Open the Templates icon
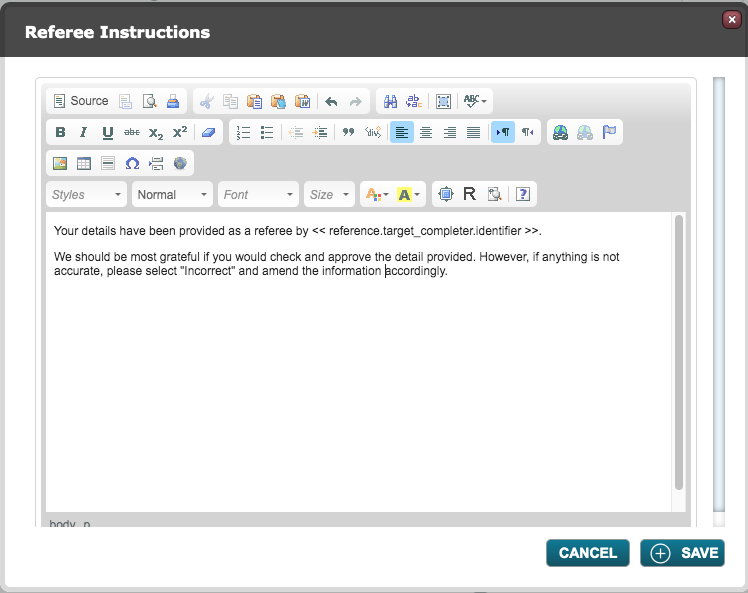The height and width of the screenshot is (593, 748). [125, 101]
